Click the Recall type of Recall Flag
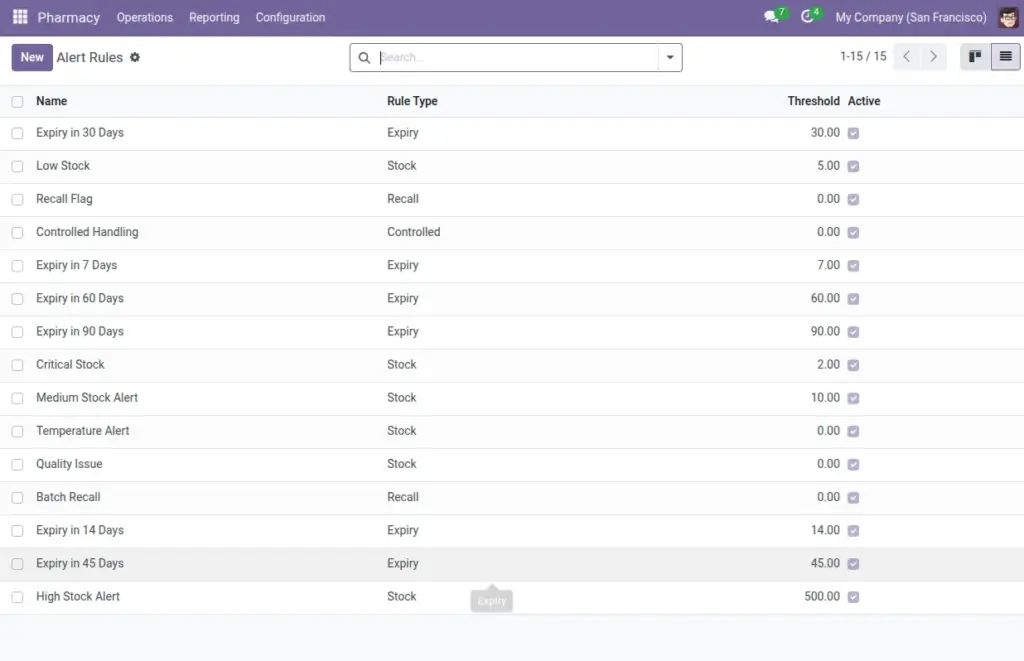1024x661 pixels. 403,199
